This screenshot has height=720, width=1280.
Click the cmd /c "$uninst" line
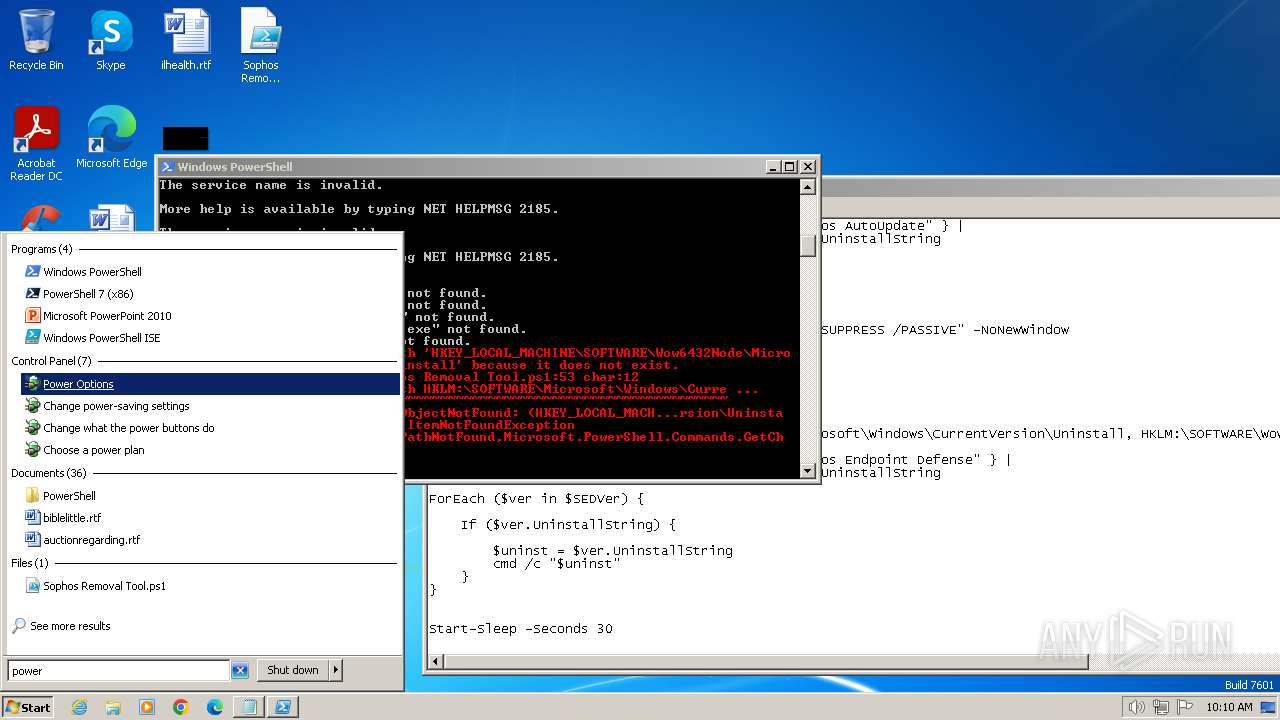pyautogui.click(x=556, y=563)
